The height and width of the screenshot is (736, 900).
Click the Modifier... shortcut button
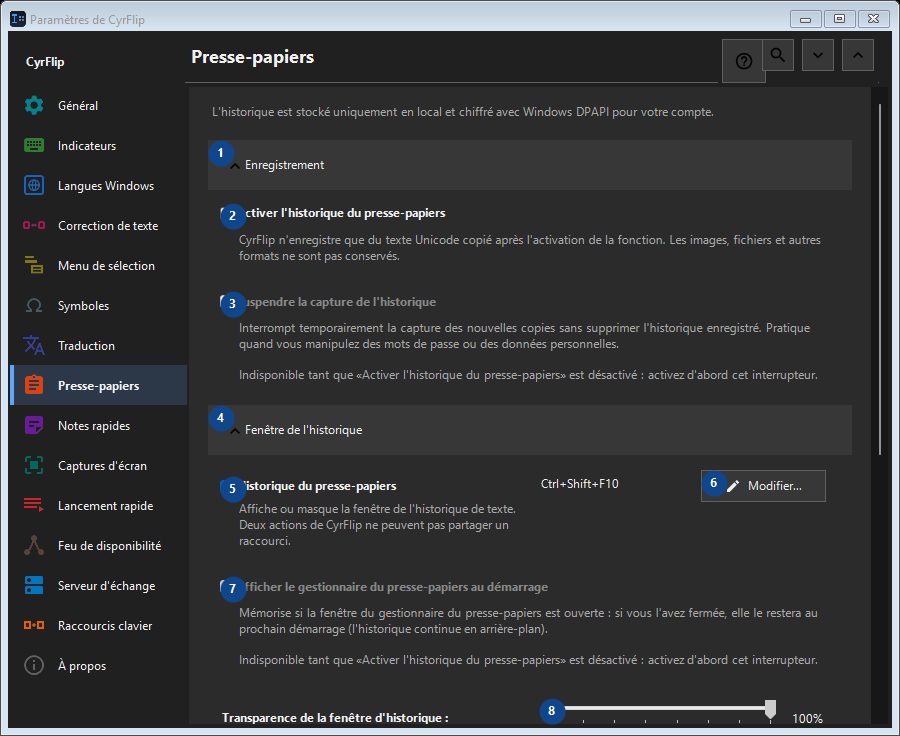763,486
